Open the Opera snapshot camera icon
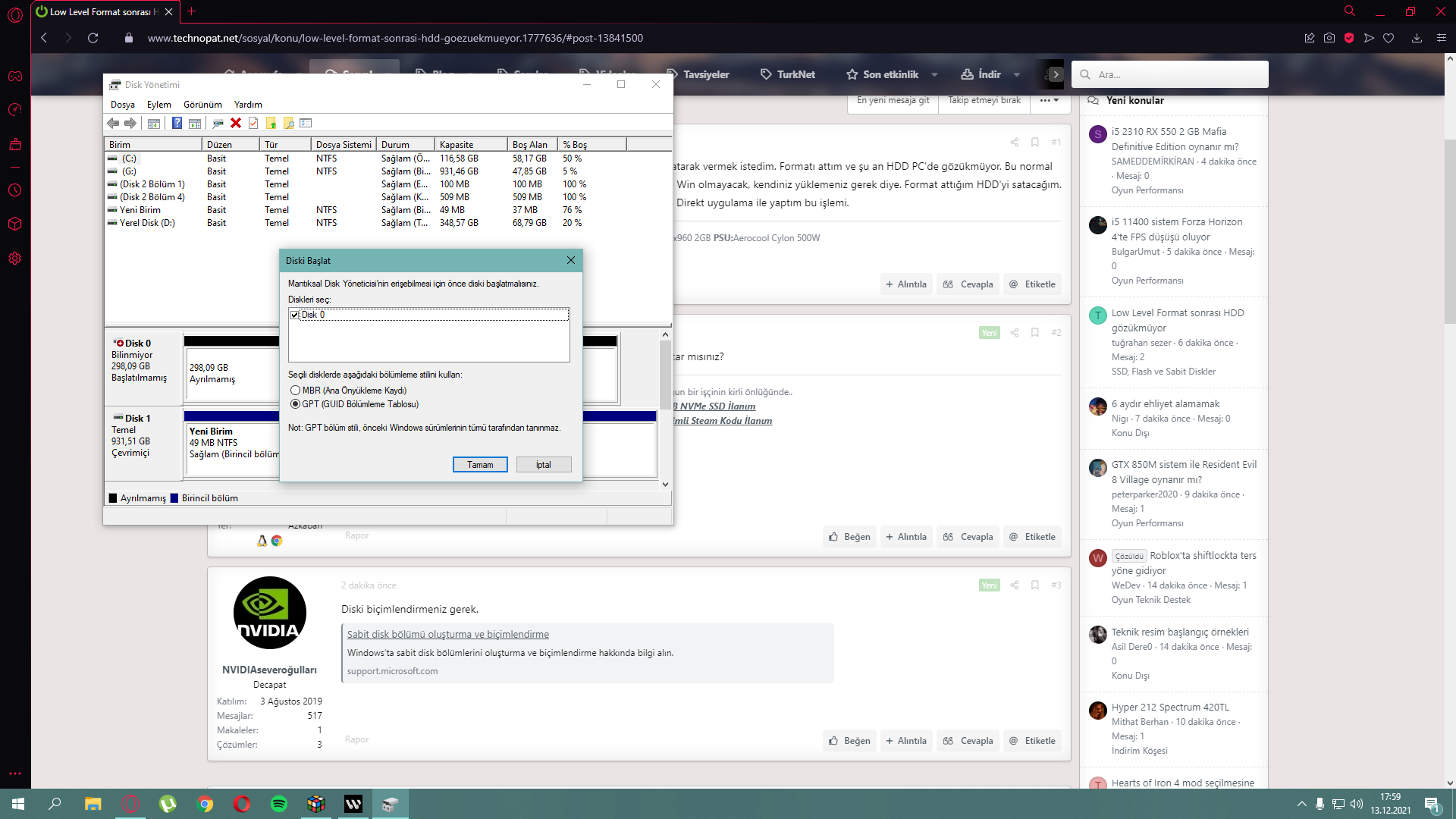Screen dimensions: 1456x819 coord(1329,38)
